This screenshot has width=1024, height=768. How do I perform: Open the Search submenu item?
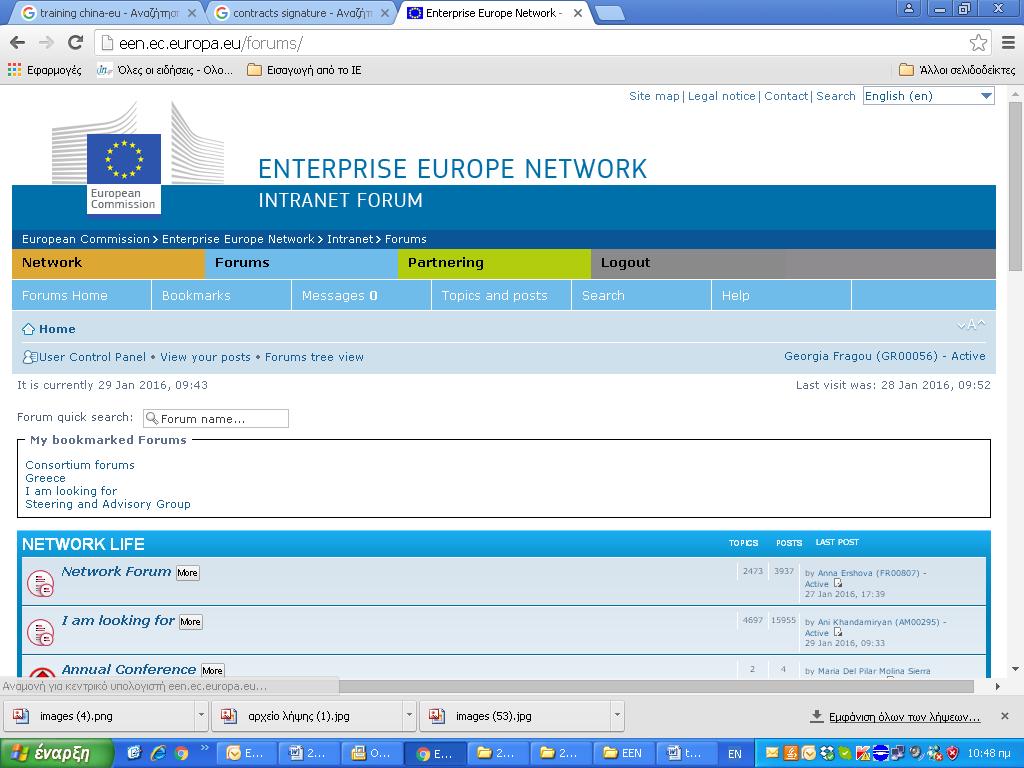point(641,296)
